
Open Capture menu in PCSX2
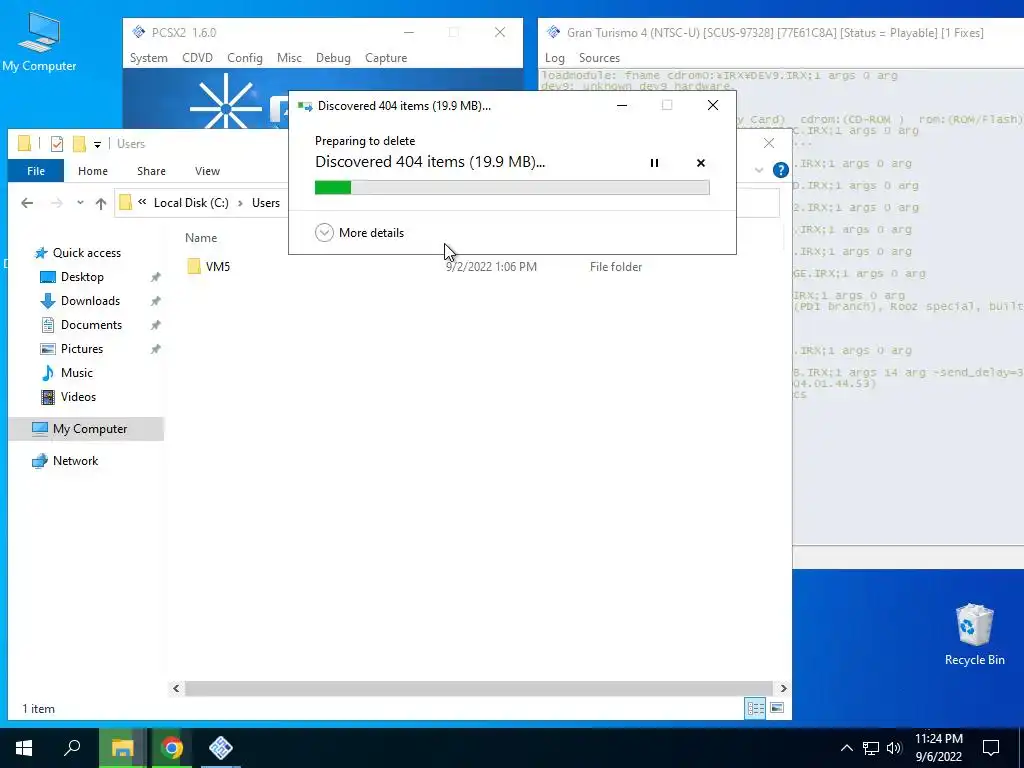point(386,57)
